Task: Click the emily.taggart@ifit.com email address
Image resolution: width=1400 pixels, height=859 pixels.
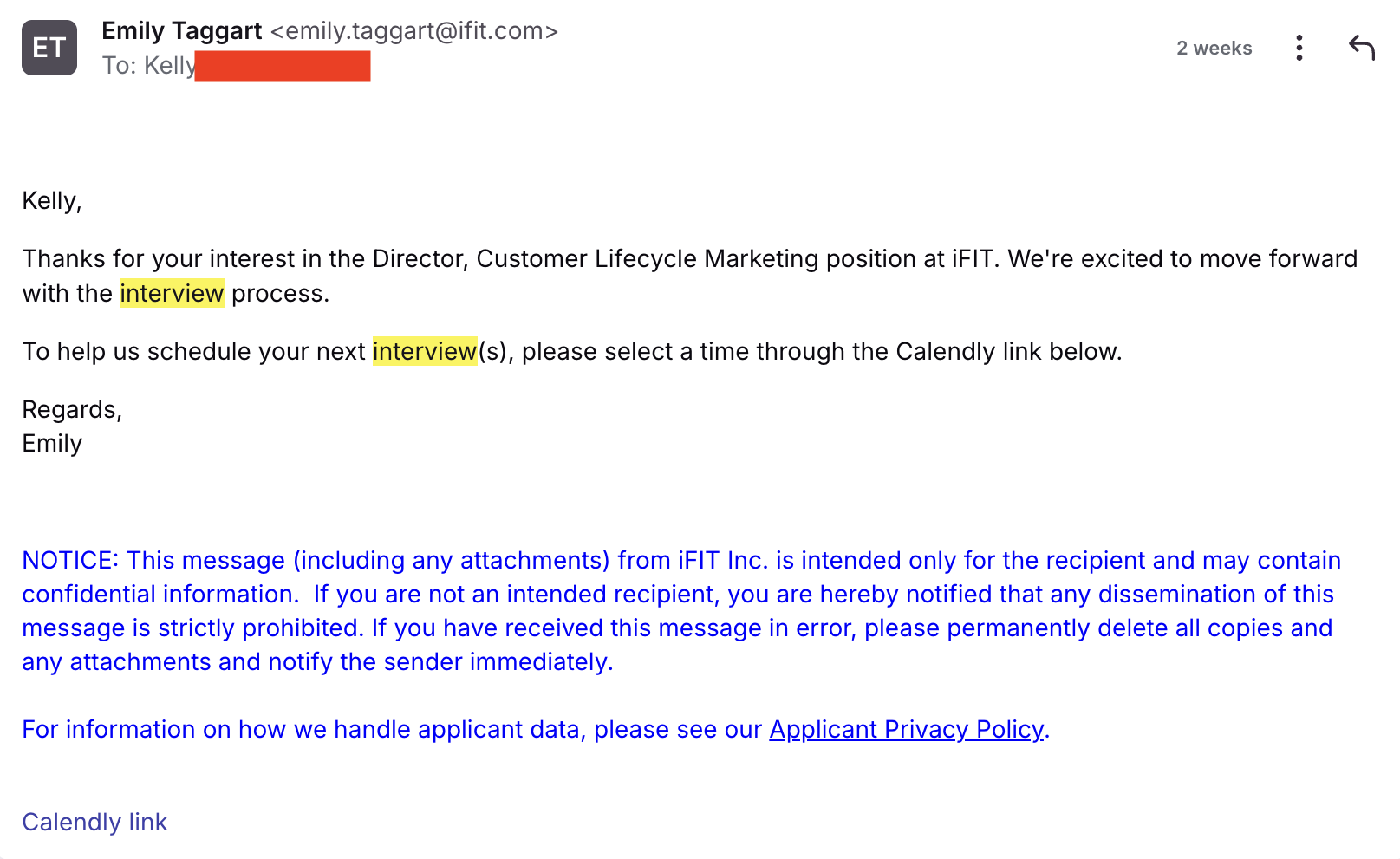Action: pos(414,31)
